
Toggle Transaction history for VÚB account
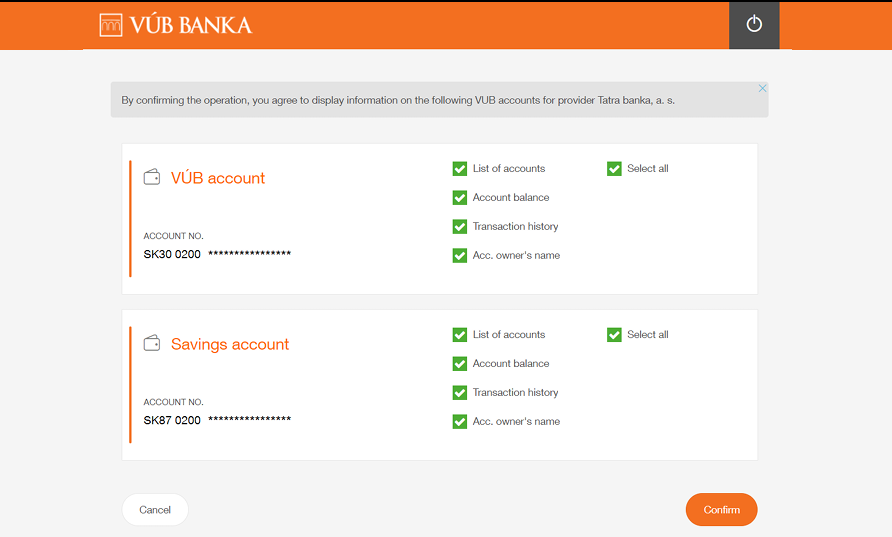coord(460,227)
